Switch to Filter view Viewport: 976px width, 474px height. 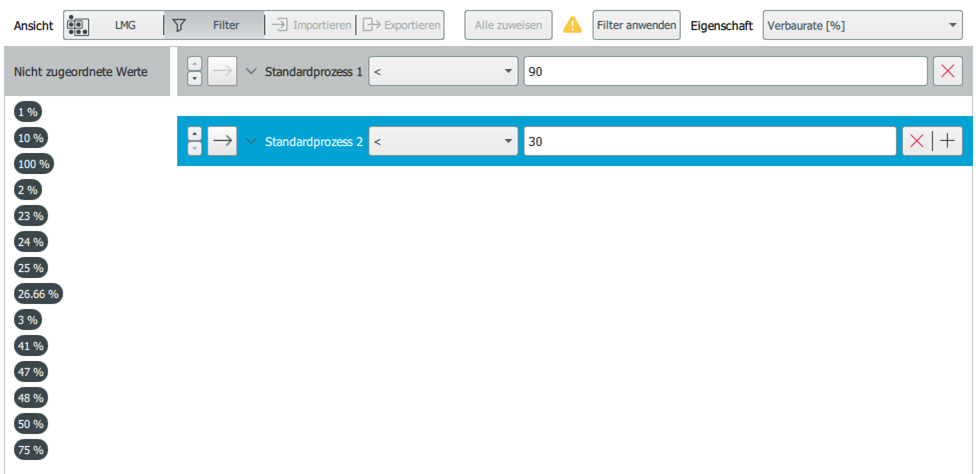point(214,25)
